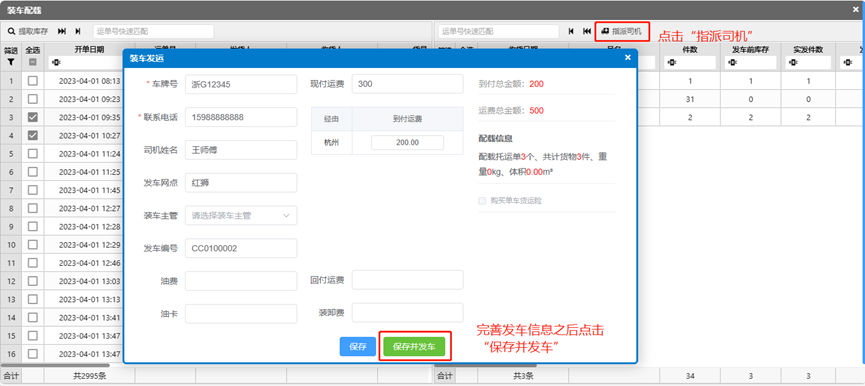
Task: Click the blue 保存 button
Action: [x=358, y=347]
